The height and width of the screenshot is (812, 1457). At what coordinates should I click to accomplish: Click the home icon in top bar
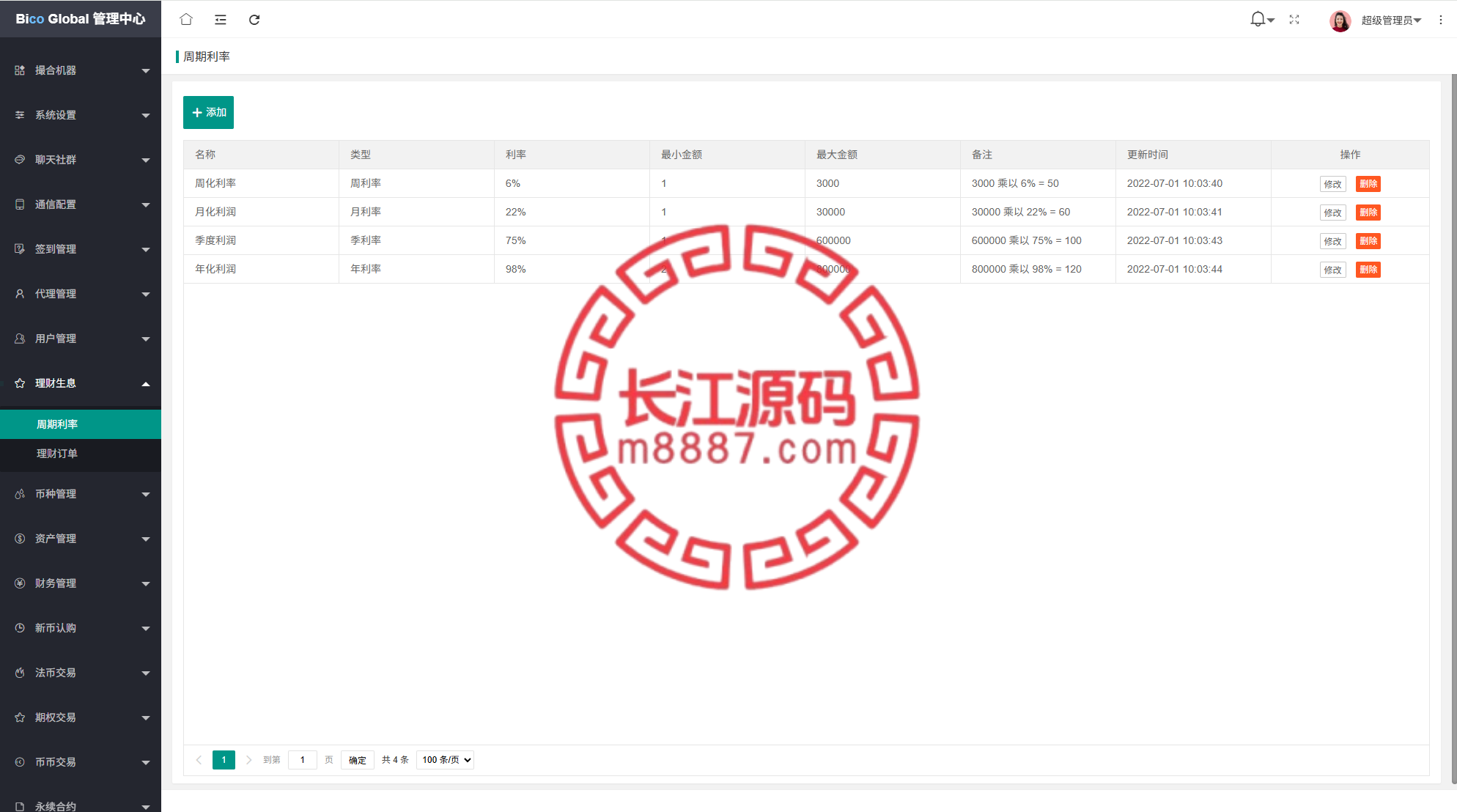(186, 20)
